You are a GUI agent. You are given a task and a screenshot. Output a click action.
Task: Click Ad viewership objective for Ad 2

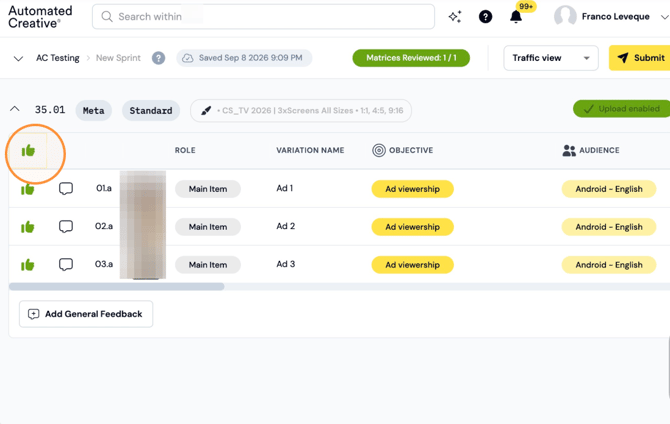point(412,227)
